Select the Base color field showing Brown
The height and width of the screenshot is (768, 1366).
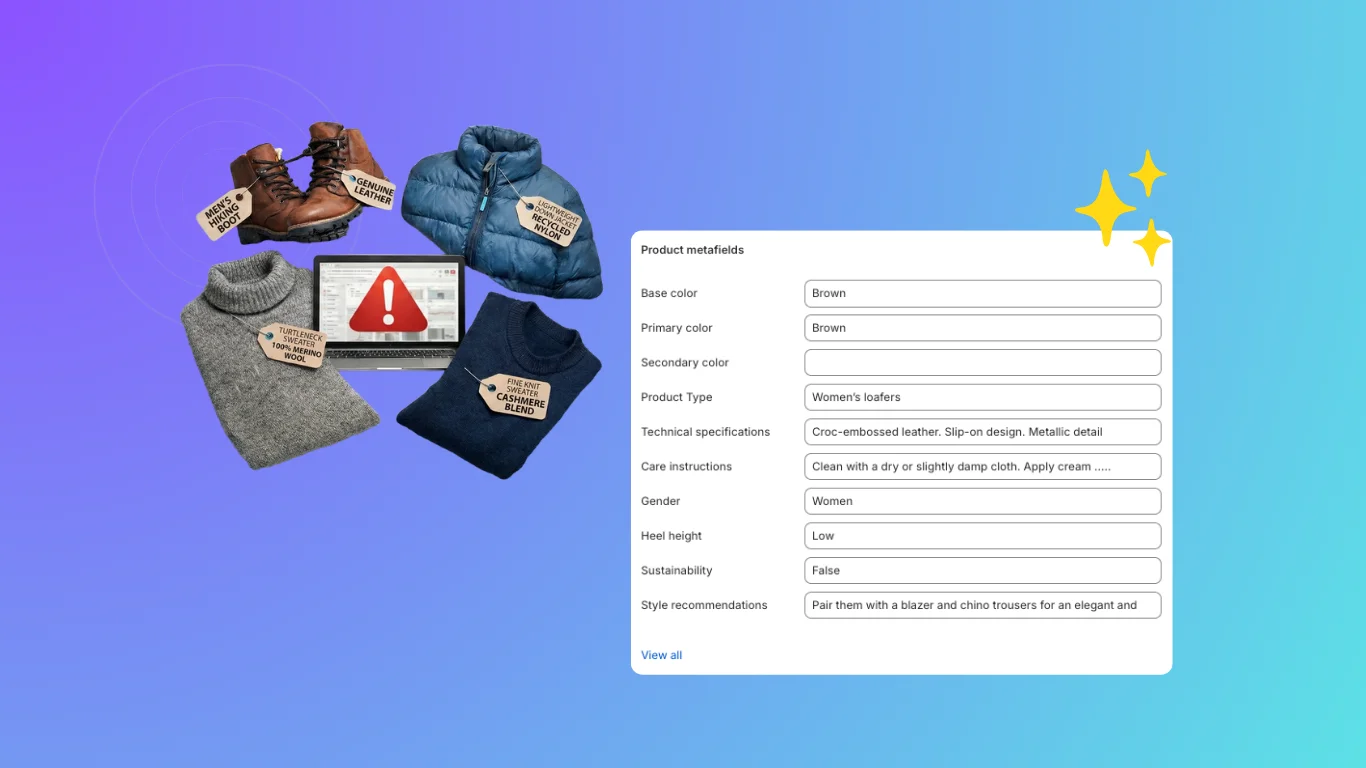982,293
